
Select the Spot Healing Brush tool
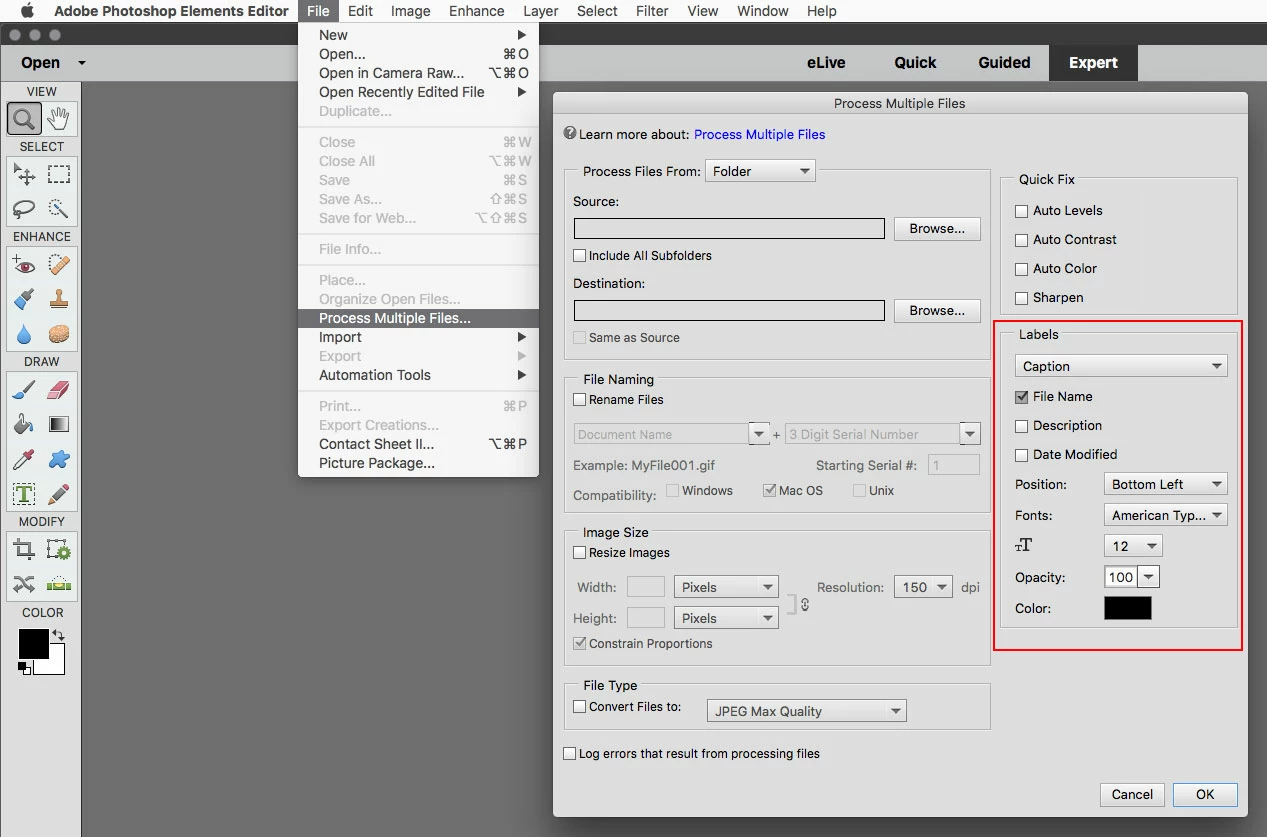tap(59, 265)
